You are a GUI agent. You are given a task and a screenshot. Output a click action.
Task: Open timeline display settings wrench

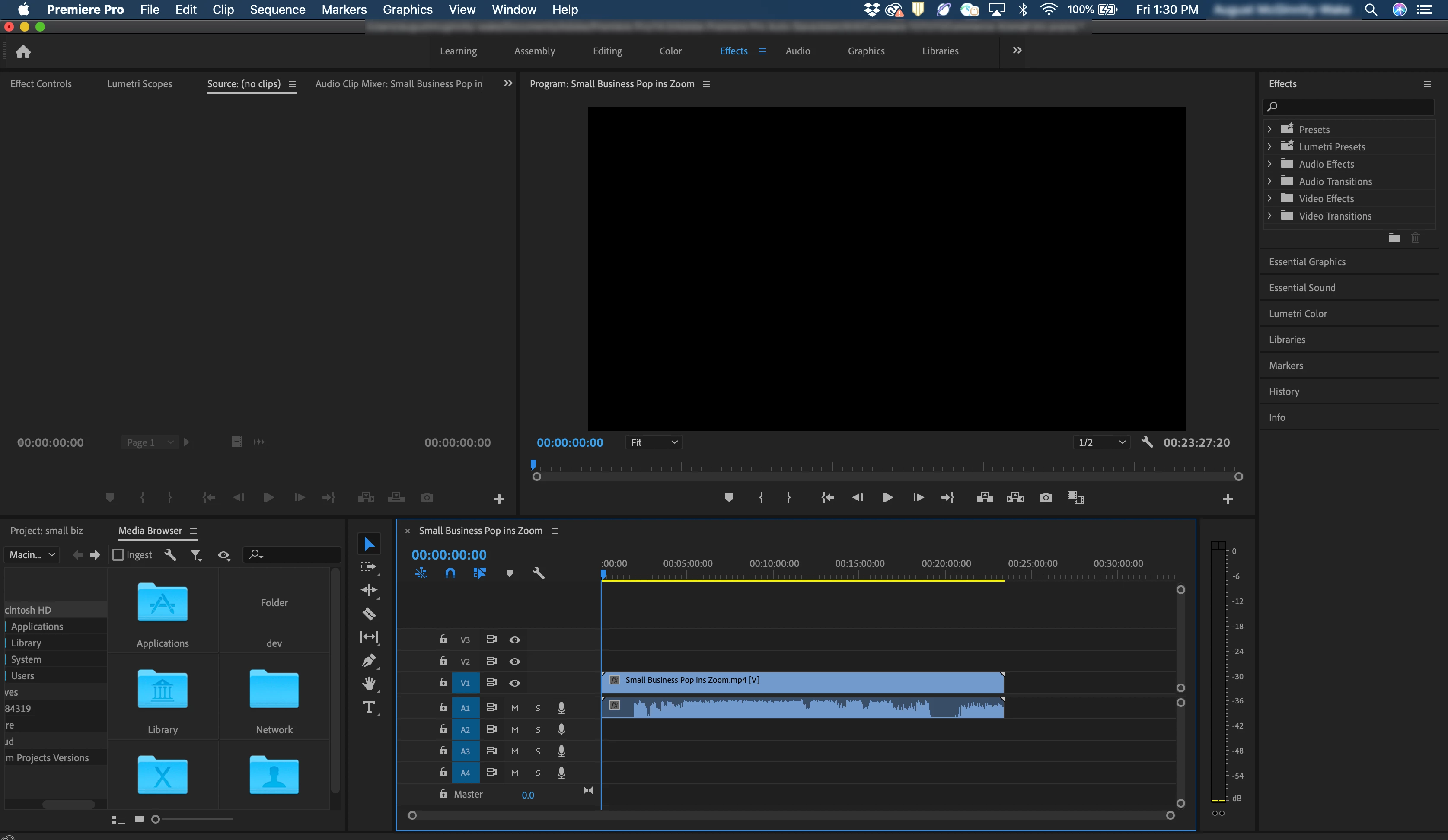(538, 573)
